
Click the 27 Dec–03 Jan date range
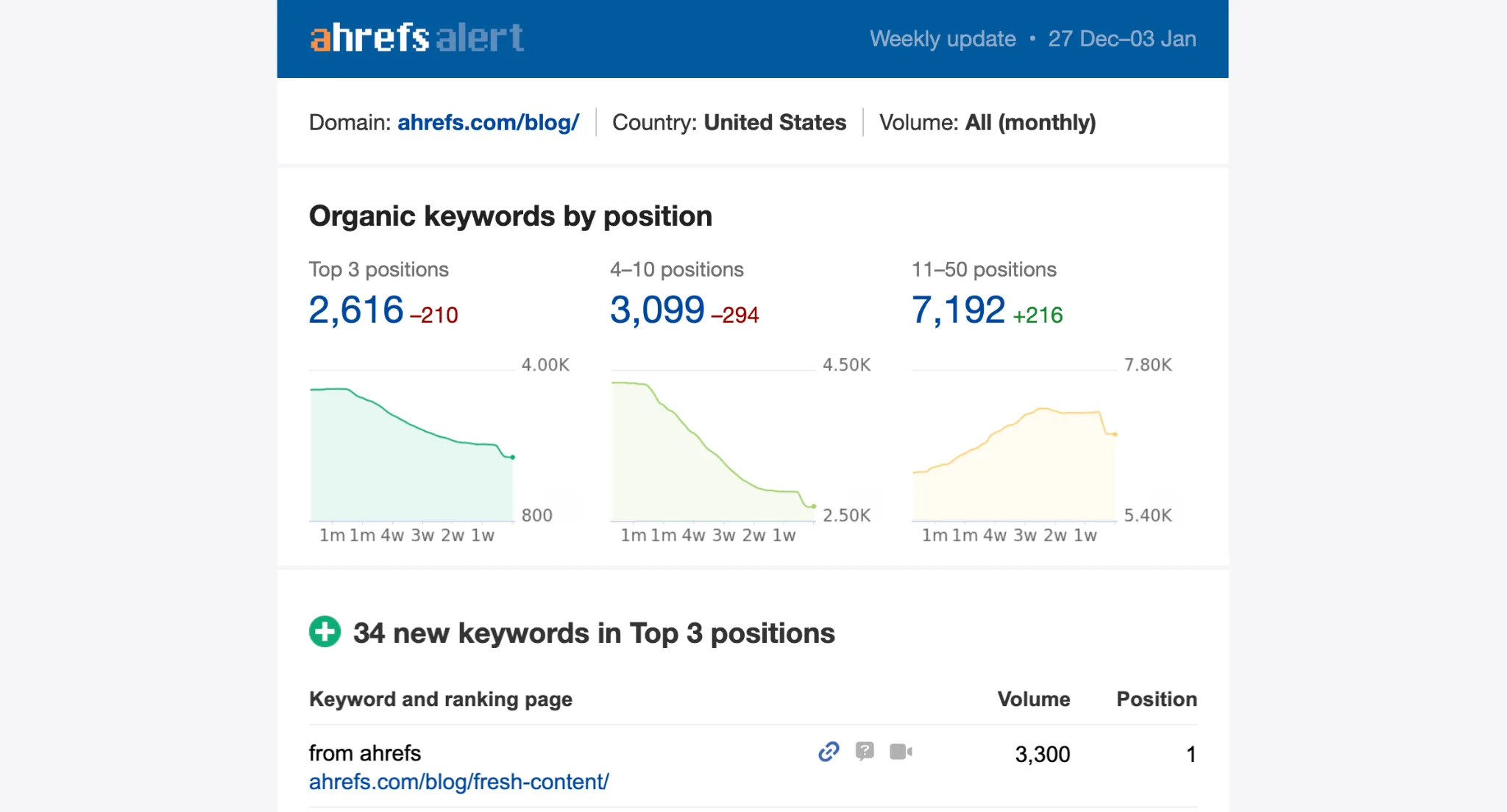pyautogui.click(x=1123, y=39)
